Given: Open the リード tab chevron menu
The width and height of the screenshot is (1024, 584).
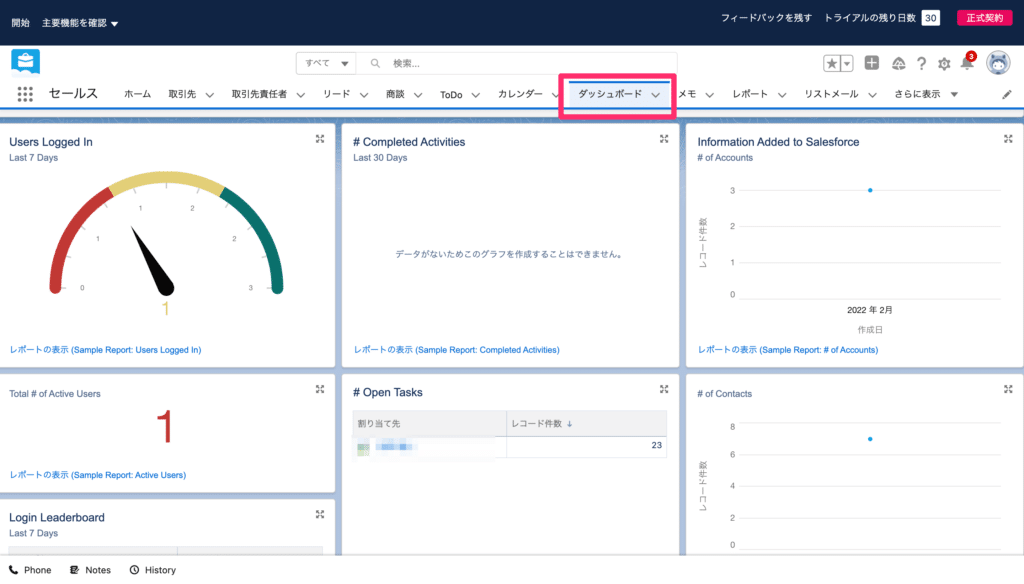Looking at the screenshot, I should tap(364, 95).
